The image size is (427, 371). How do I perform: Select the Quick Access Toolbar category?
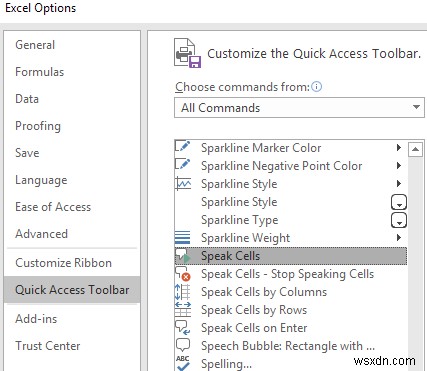72,290
